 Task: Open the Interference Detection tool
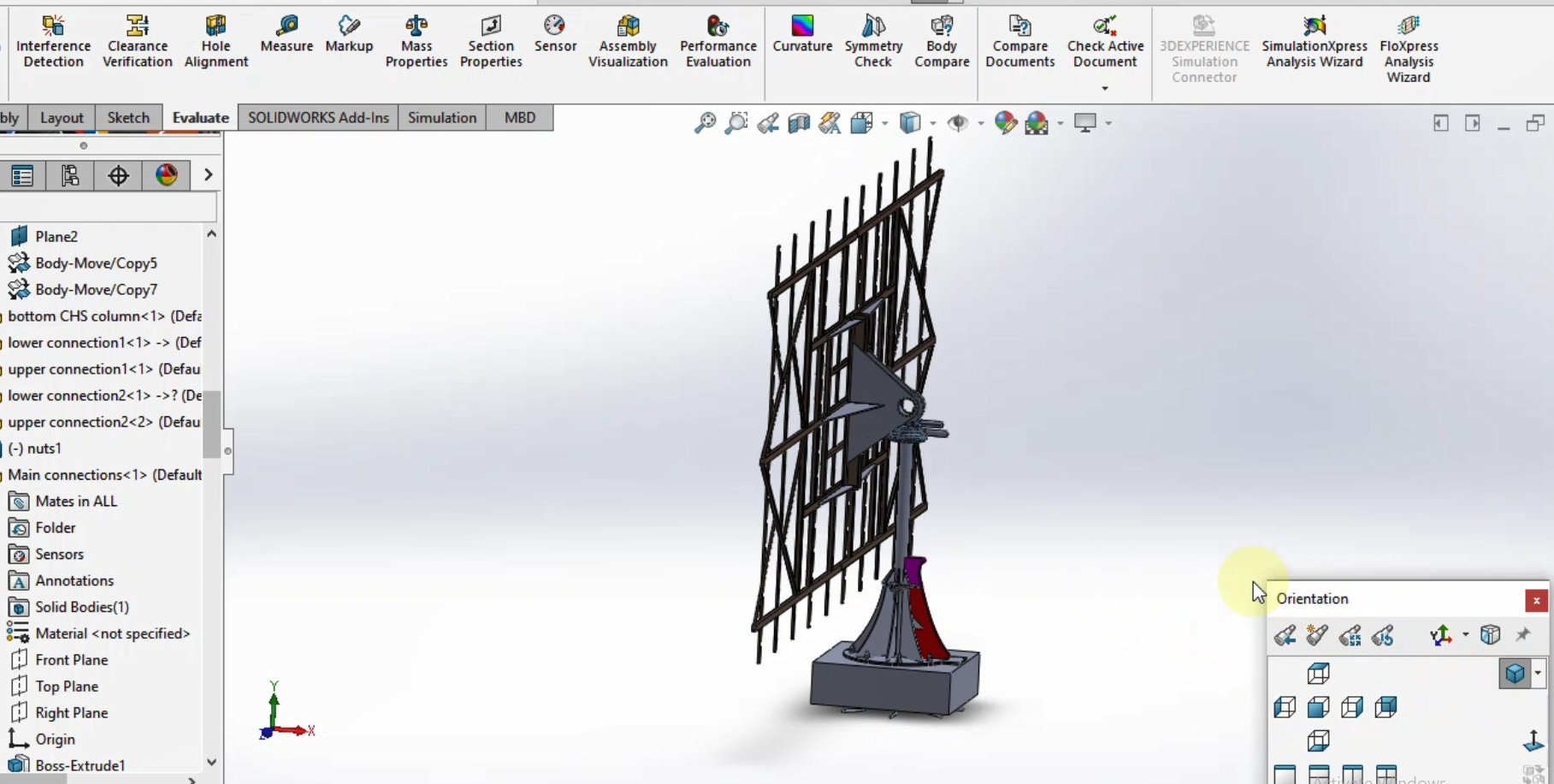(53, 41)
